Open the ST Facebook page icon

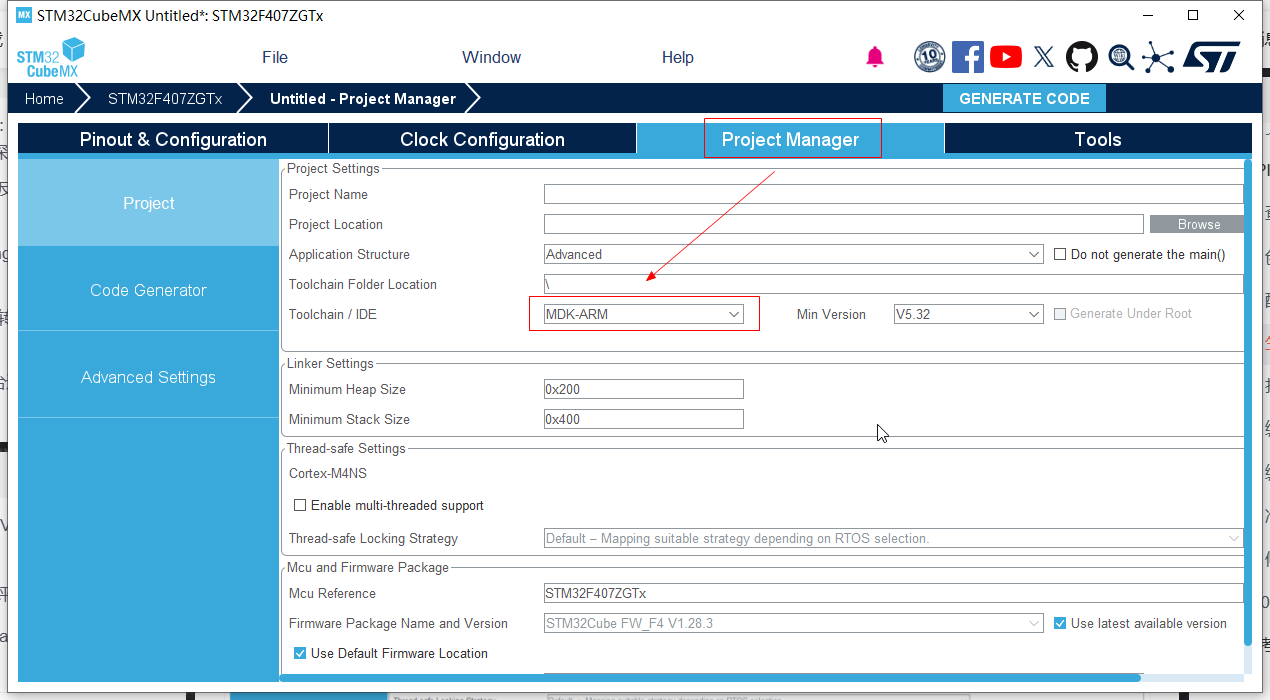pos(968,57)
